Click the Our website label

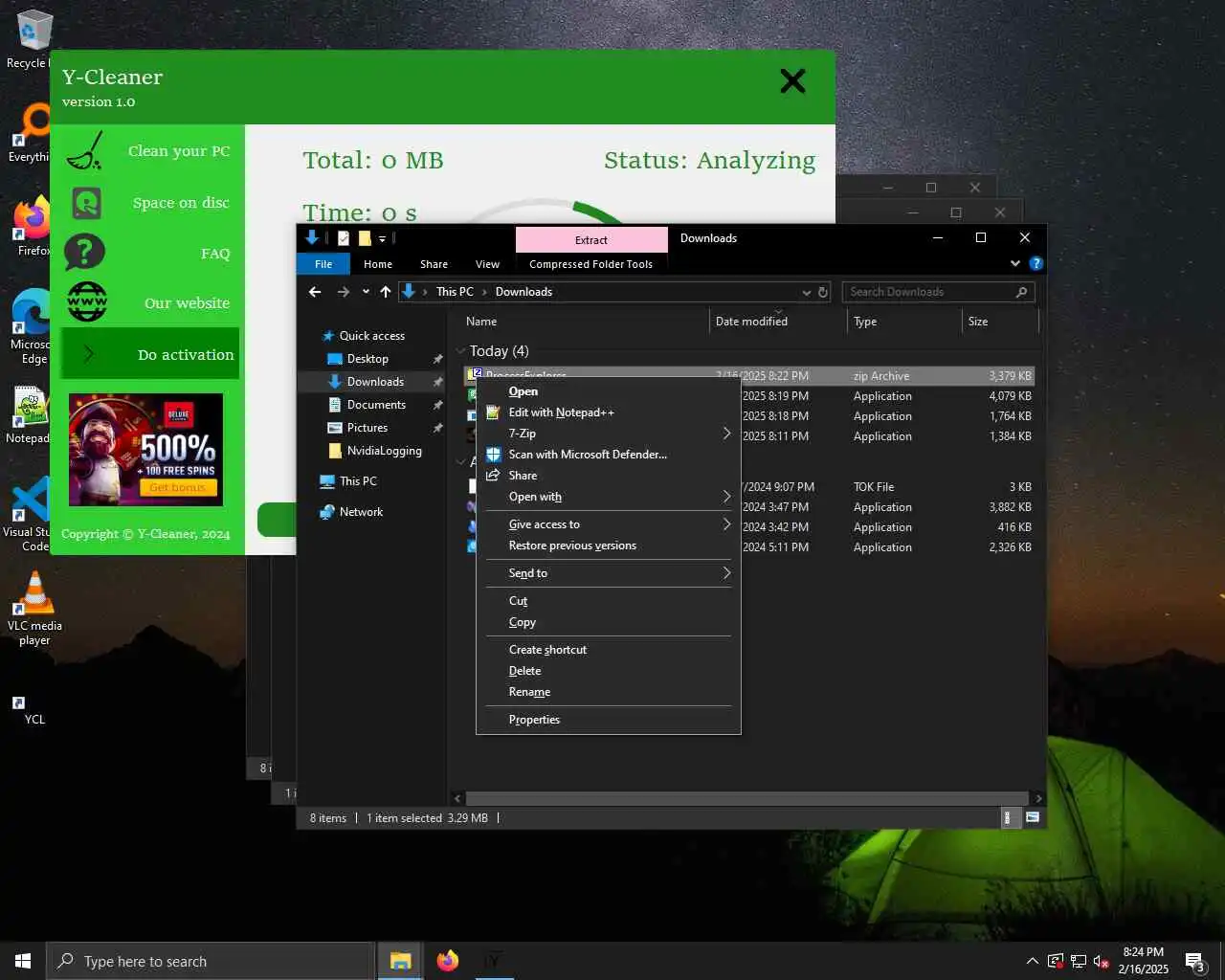click(x=187, y=303)
